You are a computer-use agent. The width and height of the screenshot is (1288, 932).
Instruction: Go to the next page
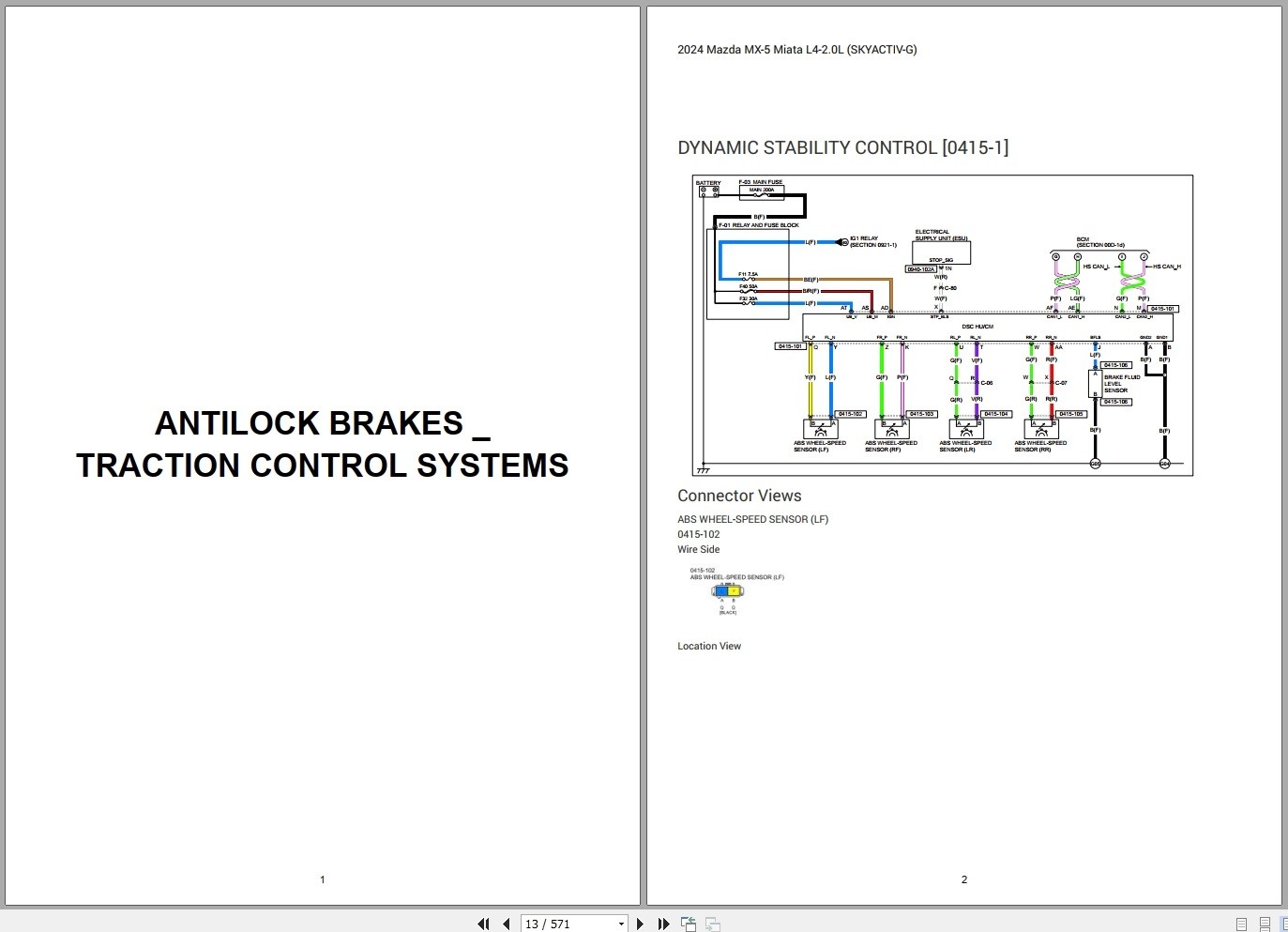640,924
